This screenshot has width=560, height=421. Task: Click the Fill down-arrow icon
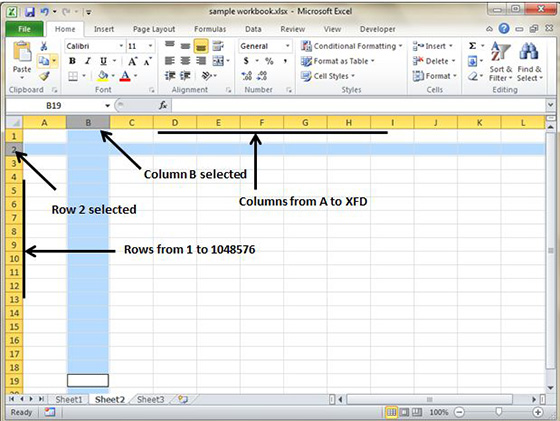pos(472,61)
